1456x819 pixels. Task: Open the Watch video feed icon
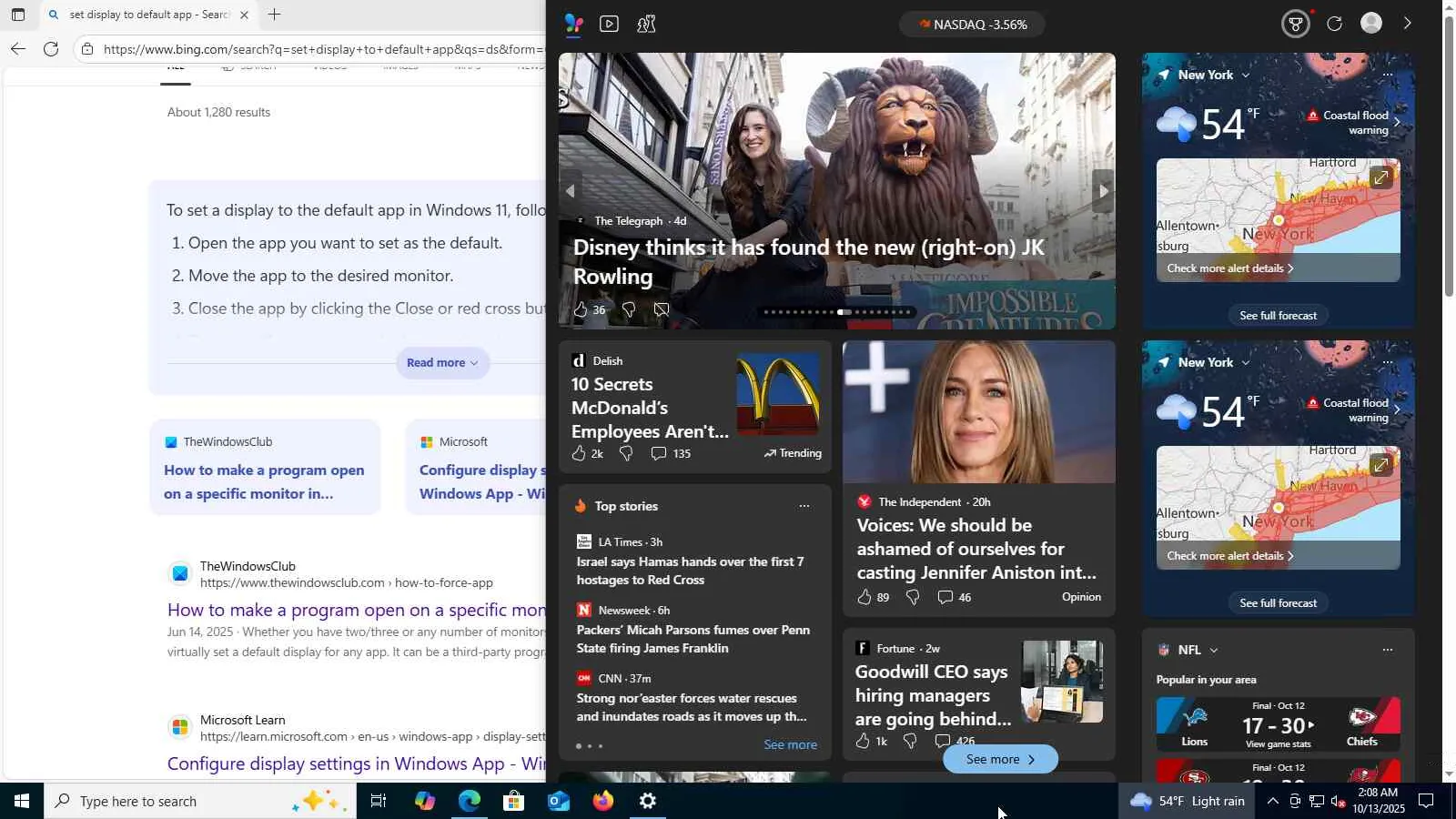tap(610, 24)
